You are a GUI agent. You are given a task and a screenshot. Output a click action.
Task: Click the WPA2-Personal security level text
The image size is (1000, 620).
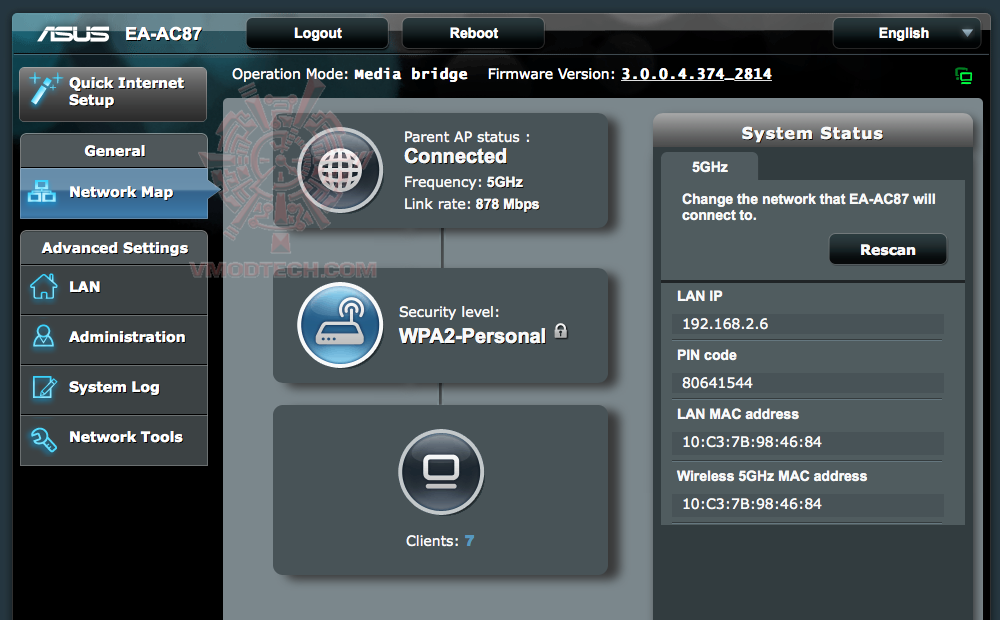click(x=473, y=336)
